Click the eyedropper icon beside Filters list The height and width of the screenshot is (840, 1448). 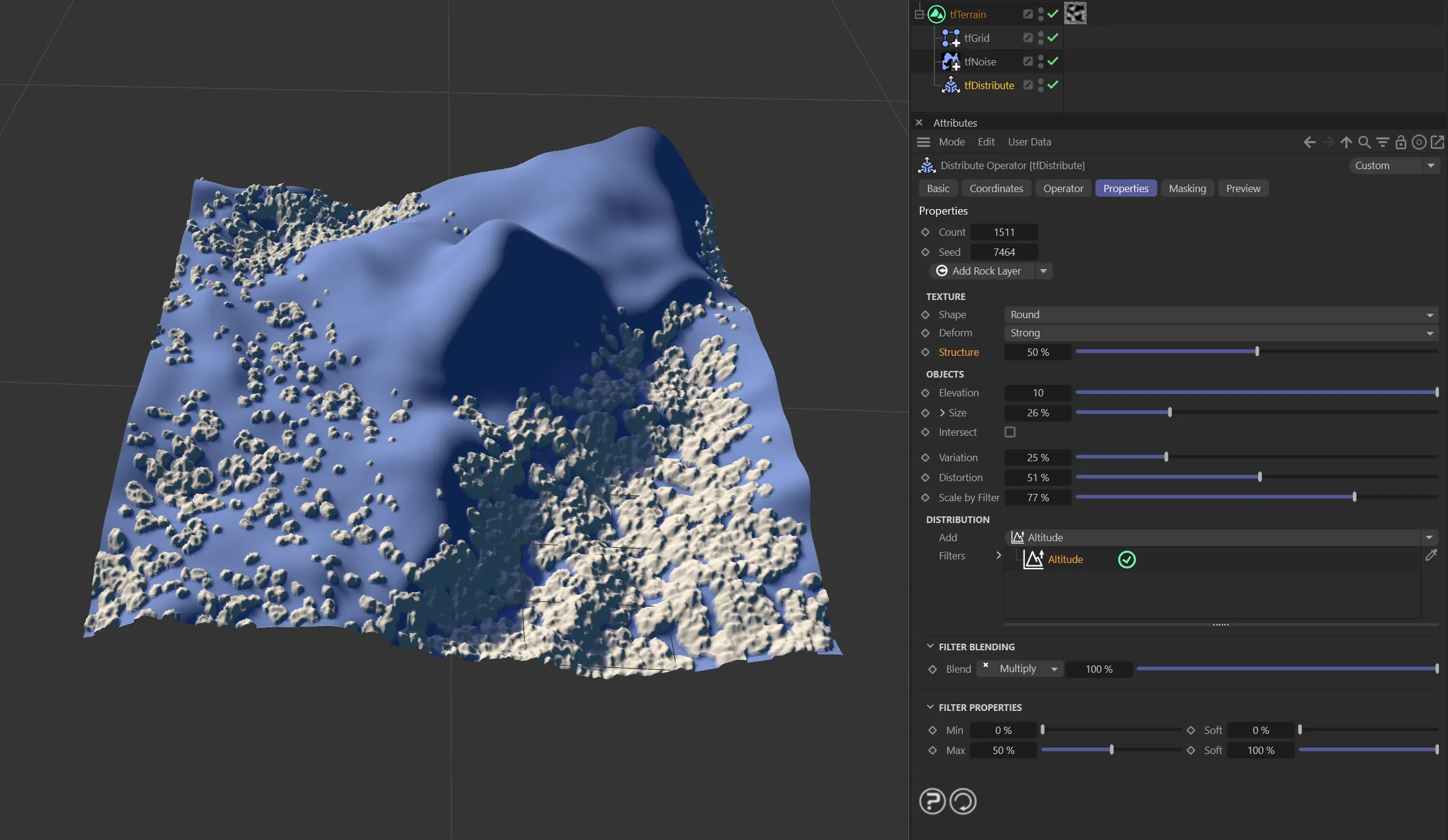tap(1431, 555)
